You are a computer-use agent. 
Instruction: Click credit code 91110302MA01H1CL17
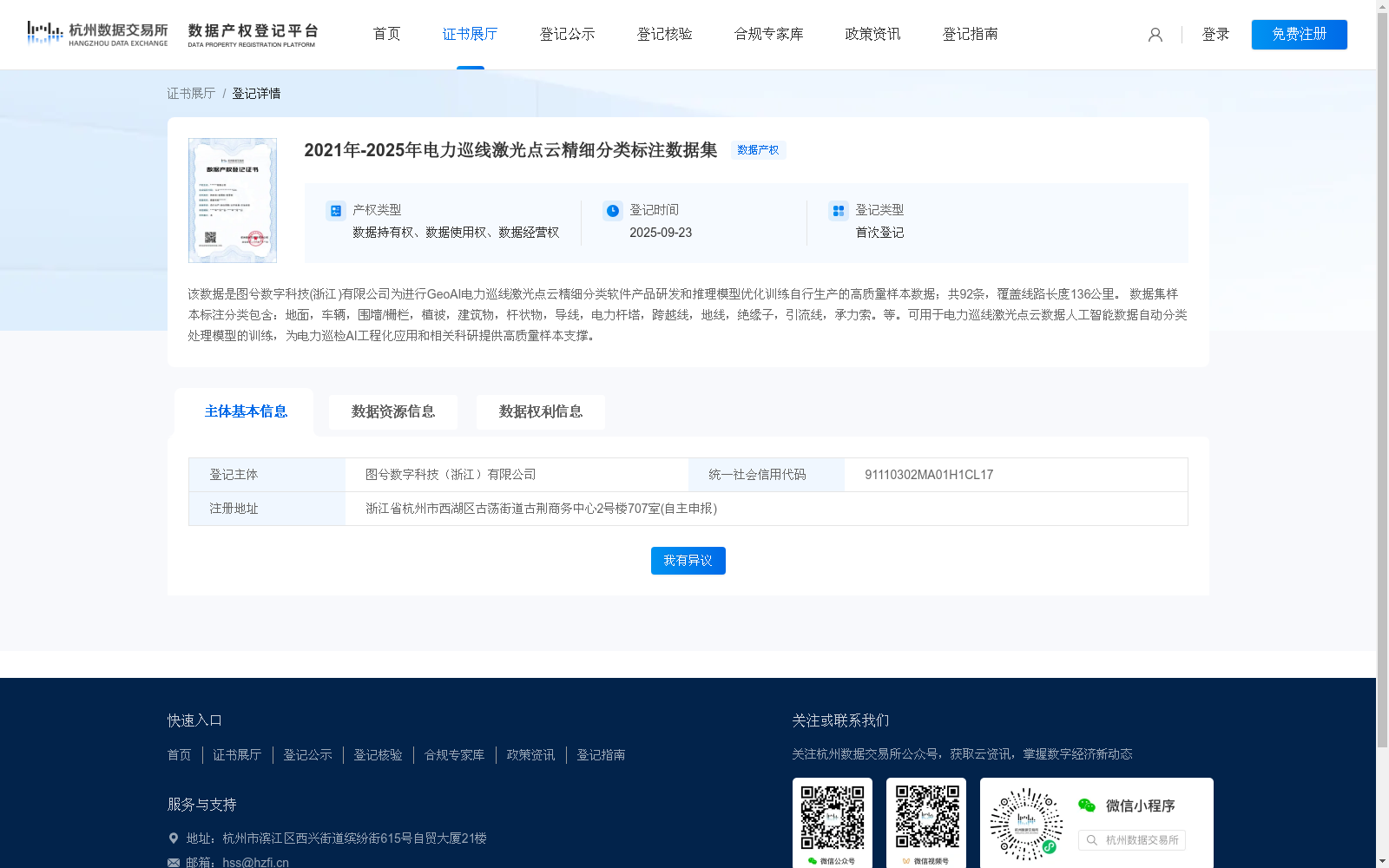click(929, 475)
